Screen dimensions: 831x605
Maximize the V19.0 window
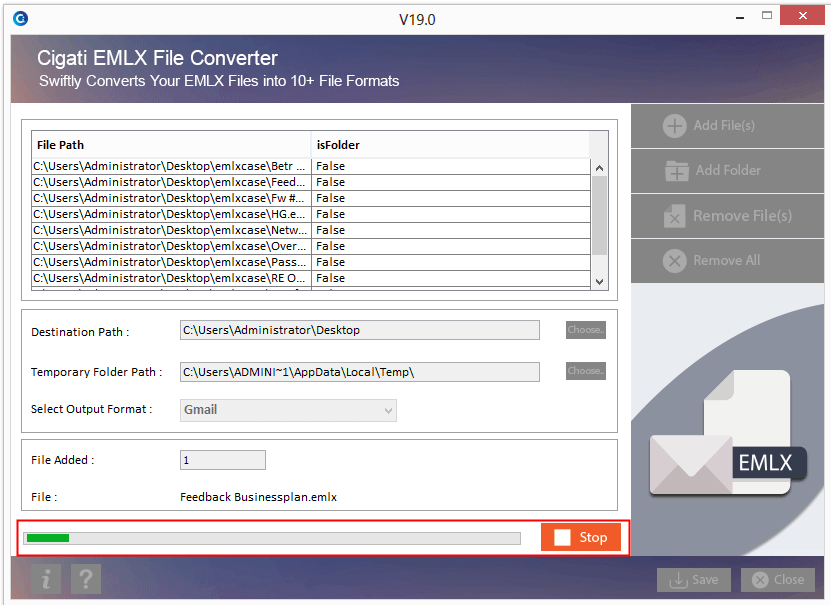pyautogui.click(x=767, y=16)
